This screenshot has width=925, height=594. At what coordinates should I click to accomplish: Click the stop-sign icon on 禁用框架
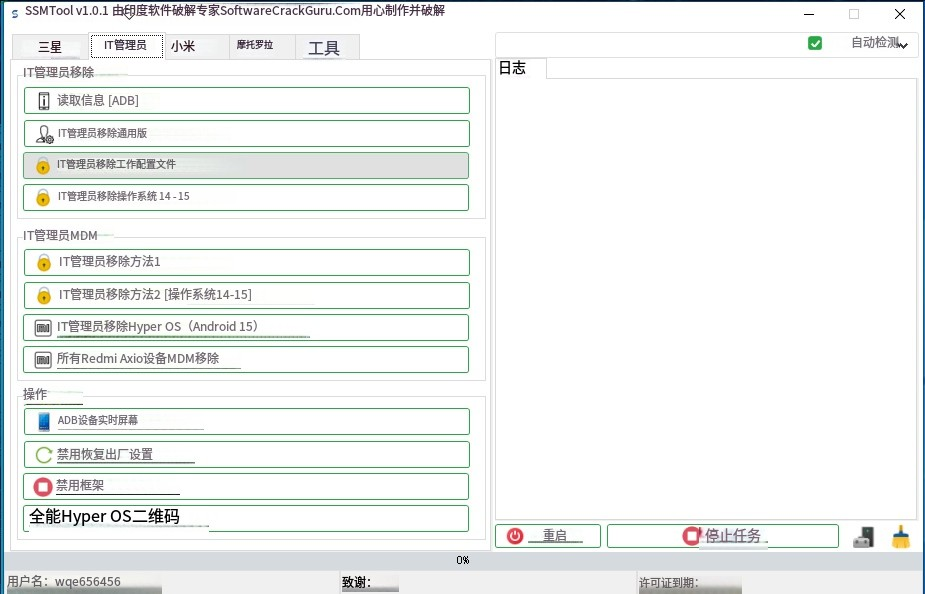[x=42, y=486]
